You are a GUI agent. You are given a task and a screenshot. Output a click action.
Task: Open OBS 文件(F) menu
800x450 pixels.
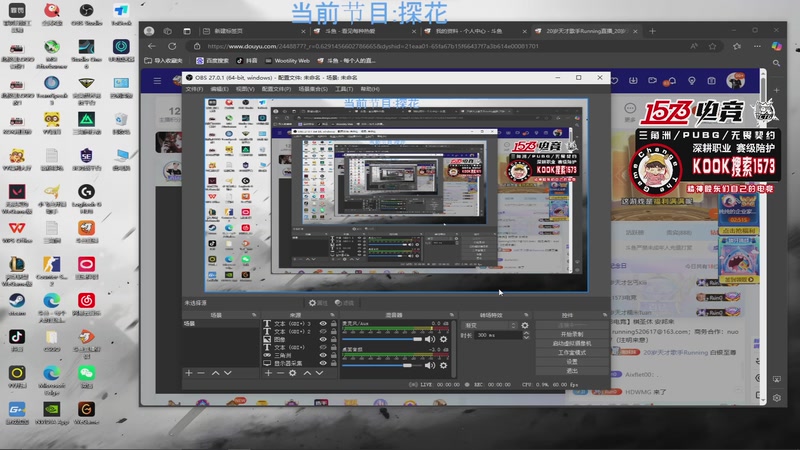194,89
